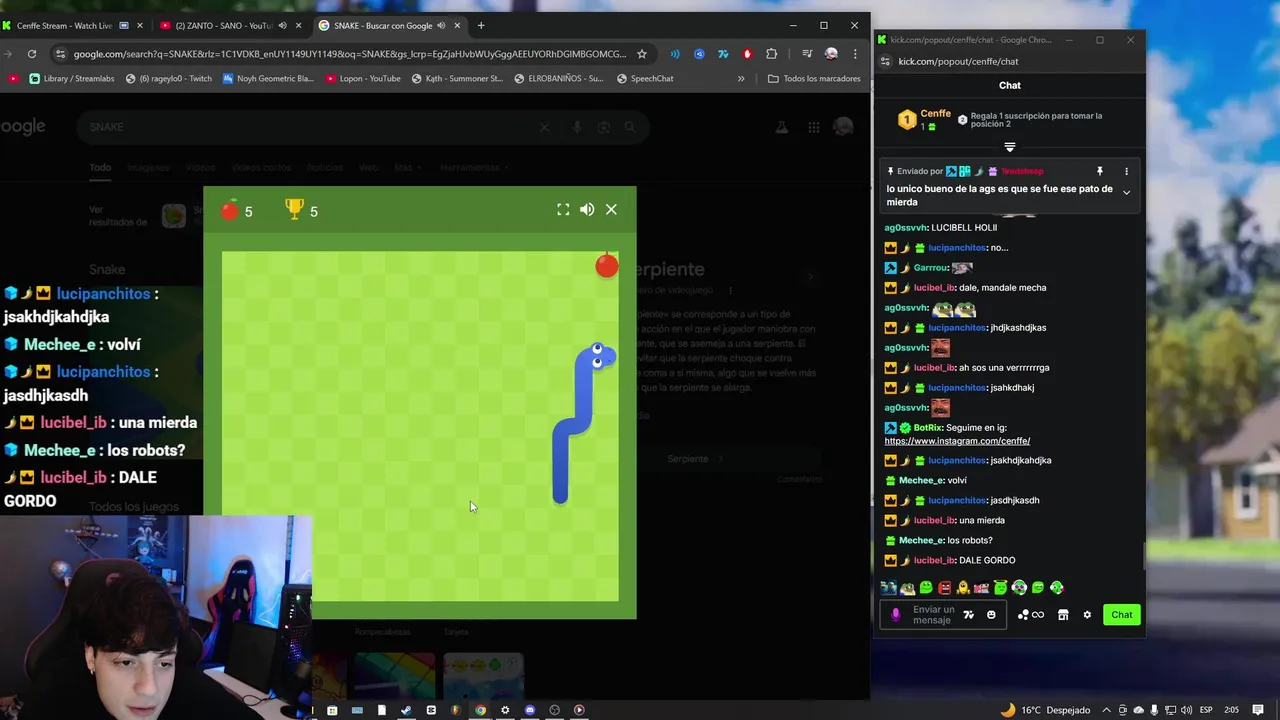Open the Chrome profile avatar
This screenshot has width=1280, height=720.
pyautogui.click(x=831, y=54)
